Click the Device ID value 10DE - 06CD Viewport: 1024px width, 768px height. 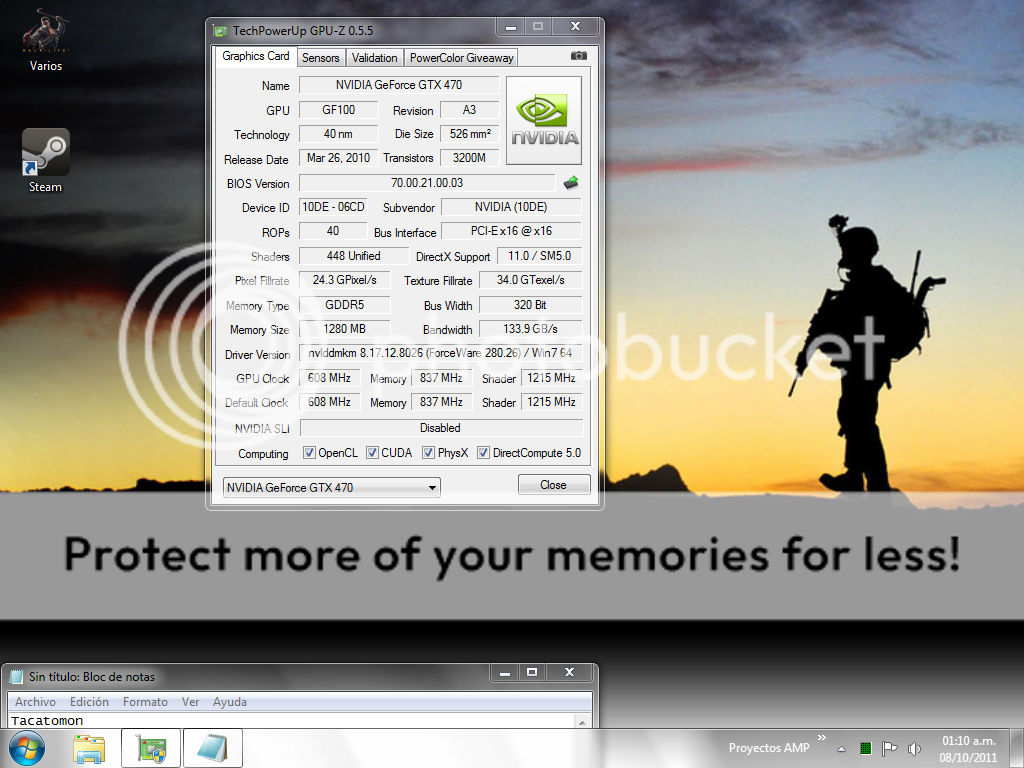333,207
